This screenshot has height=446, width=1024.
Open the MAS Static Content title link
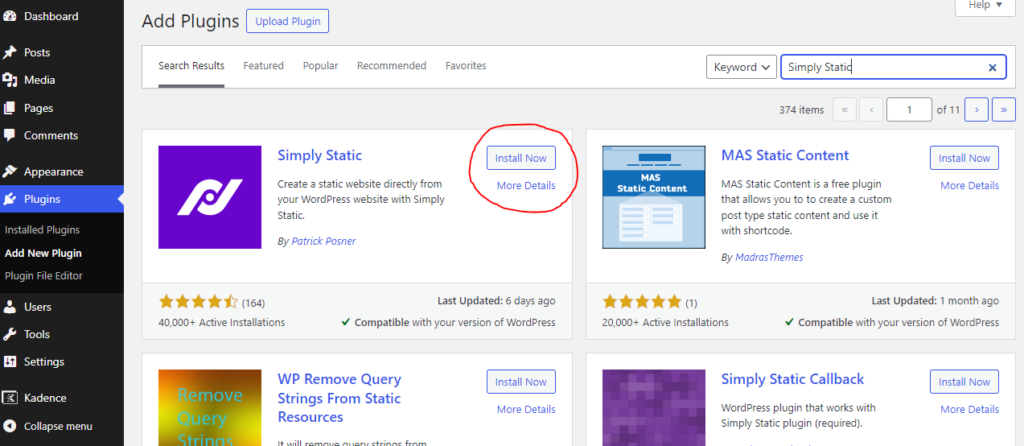click(x=785, y=155)
